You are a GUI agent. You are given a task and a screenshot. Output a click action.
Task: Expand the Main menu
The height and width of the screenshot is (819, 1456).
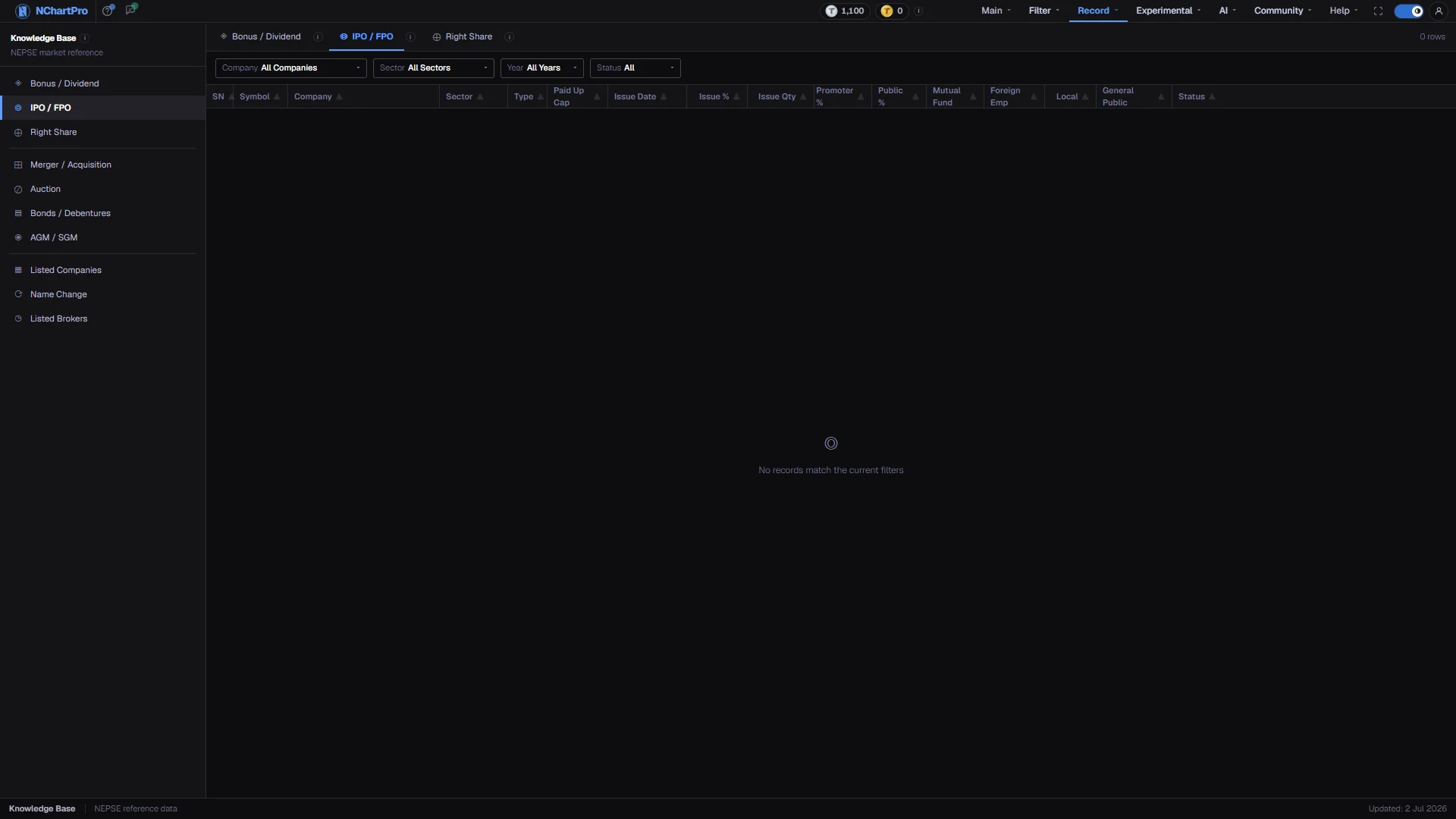point(996,11)
